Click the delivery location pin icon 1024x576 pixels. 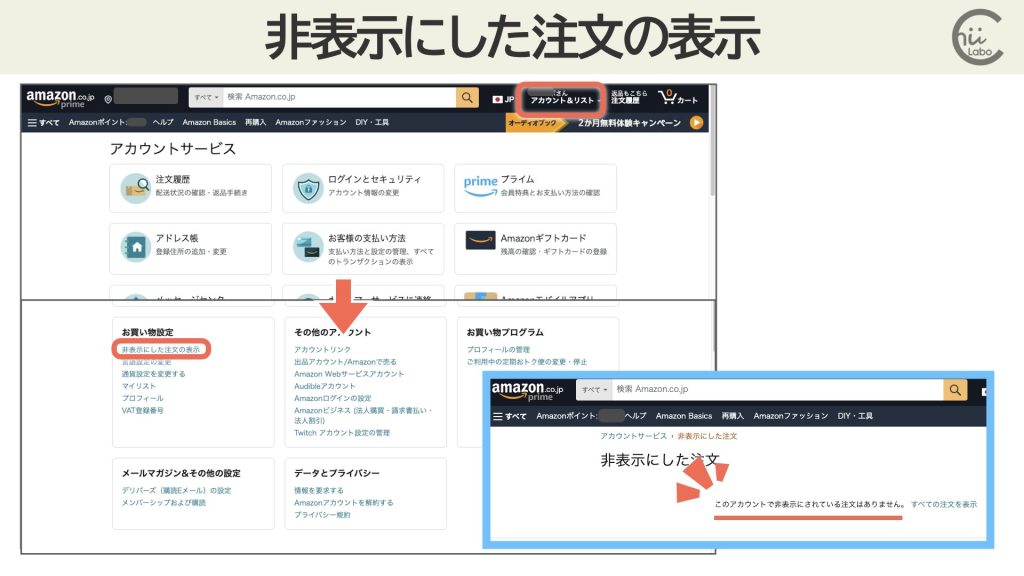coord(108,99)
